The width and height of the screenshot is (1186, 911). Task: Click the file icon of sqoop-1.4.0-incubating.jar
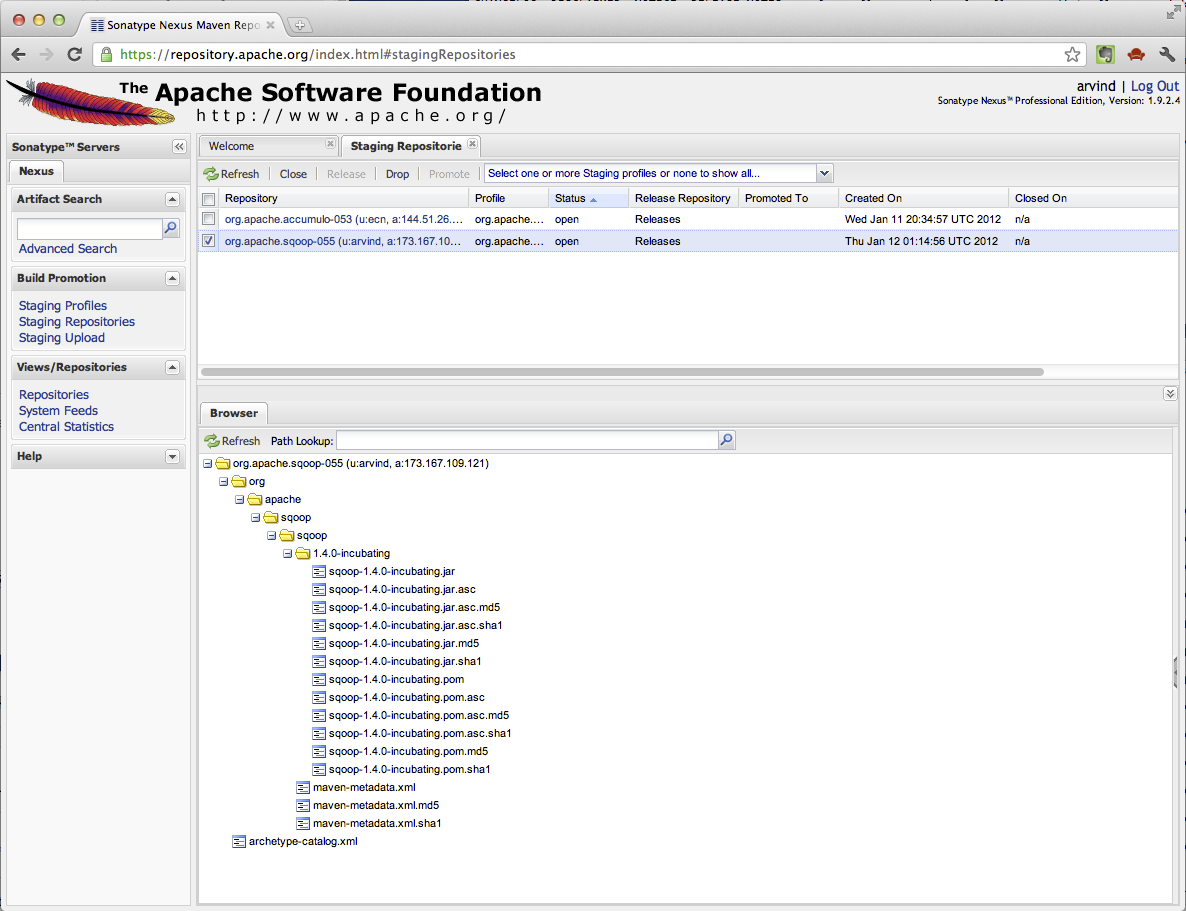pyautogui.click(x=319, y=572)
